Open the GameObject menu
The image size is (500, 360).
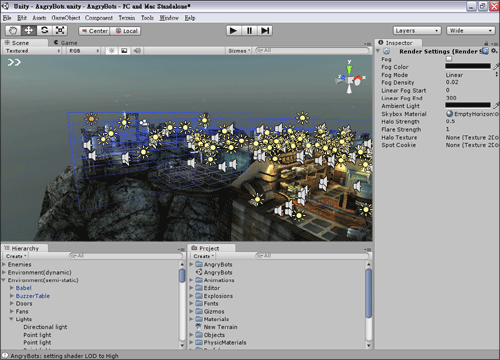pos(66,18)
